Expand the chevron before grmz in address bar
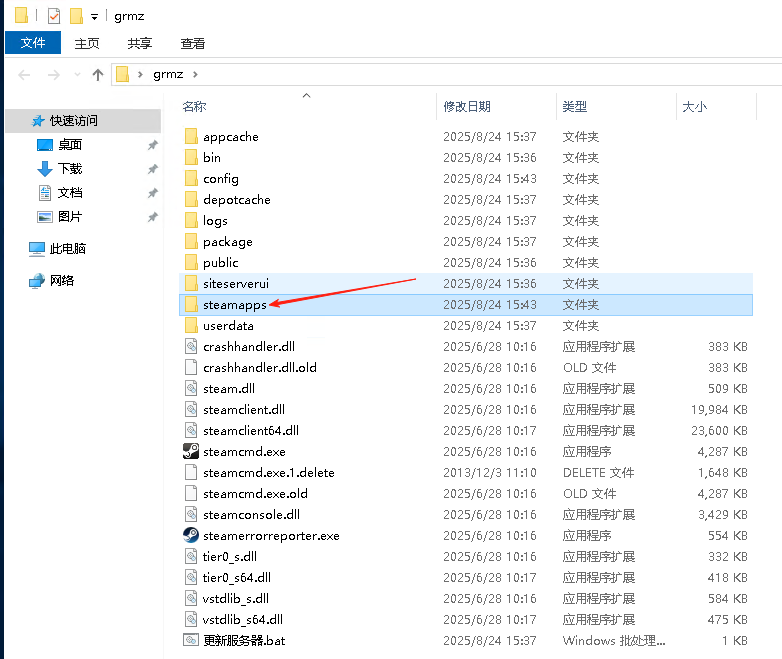The image size is (782, 659). coord(140,74)
